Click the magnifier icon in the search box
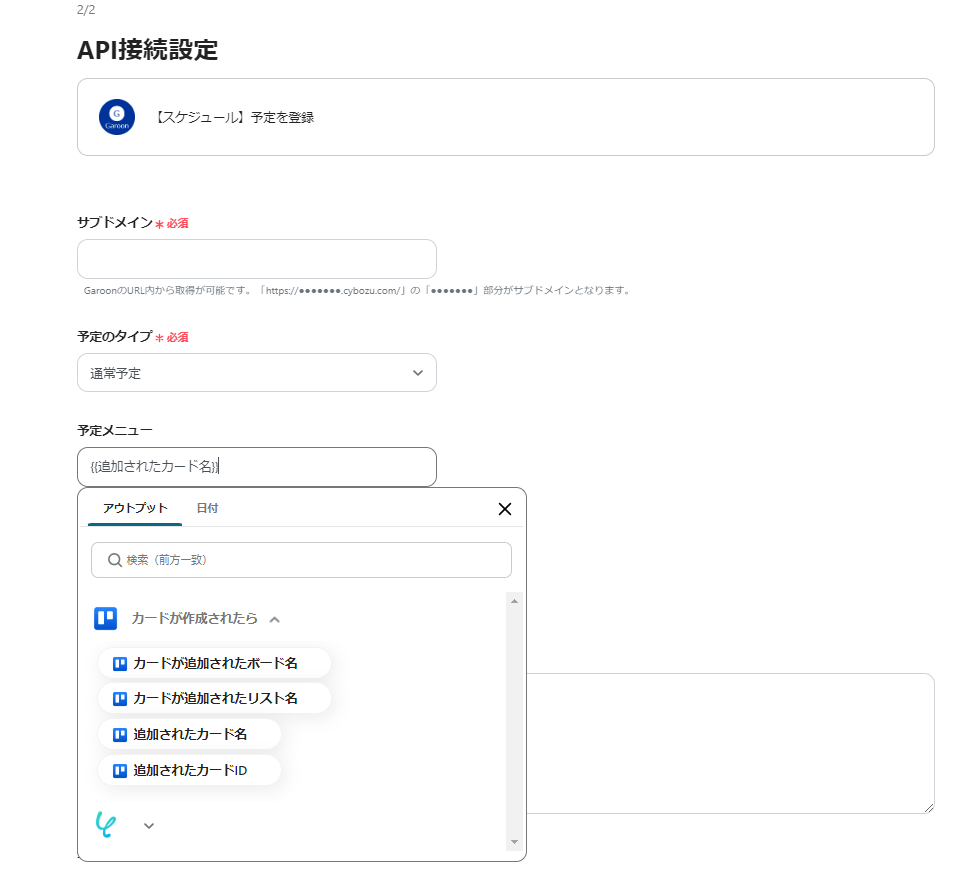The width and height of the screenshot is (967, 869). (115, 560)
